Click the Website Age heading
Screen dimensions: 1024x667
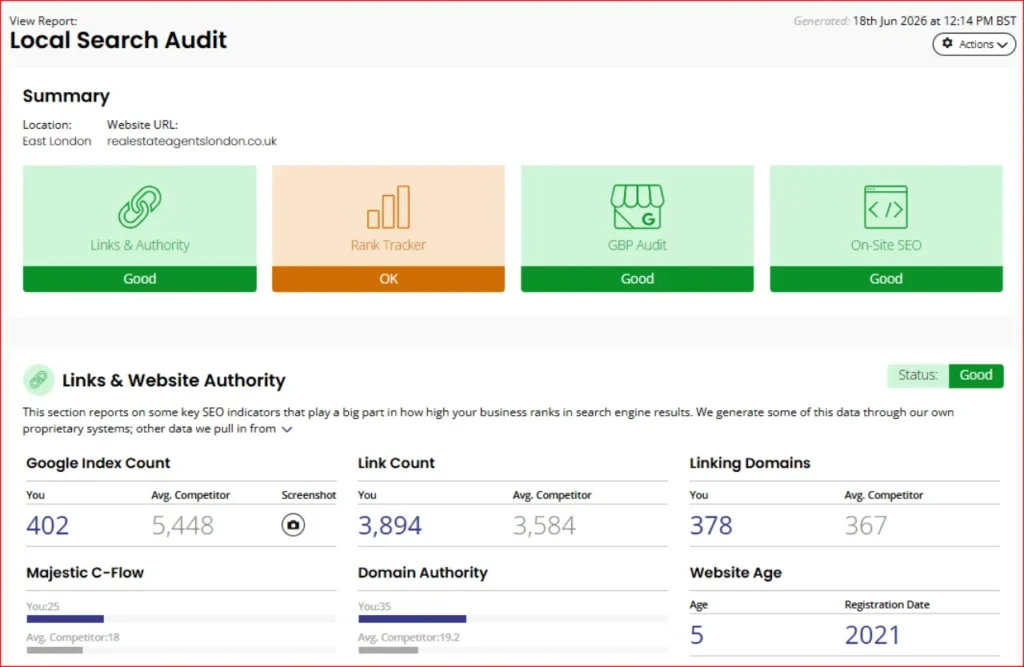pyautogui.click(x=735, y=573)
